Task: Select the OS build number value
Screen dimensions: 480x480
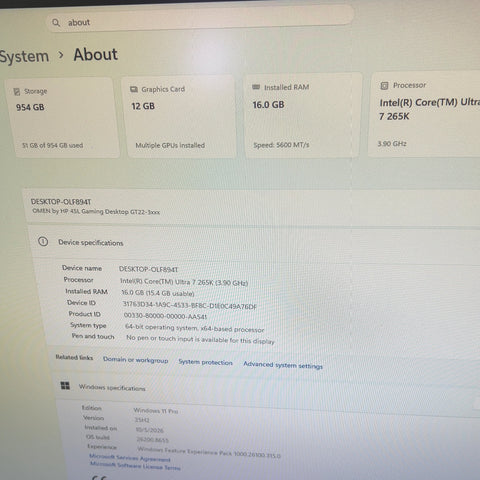Action: (152, 440)
